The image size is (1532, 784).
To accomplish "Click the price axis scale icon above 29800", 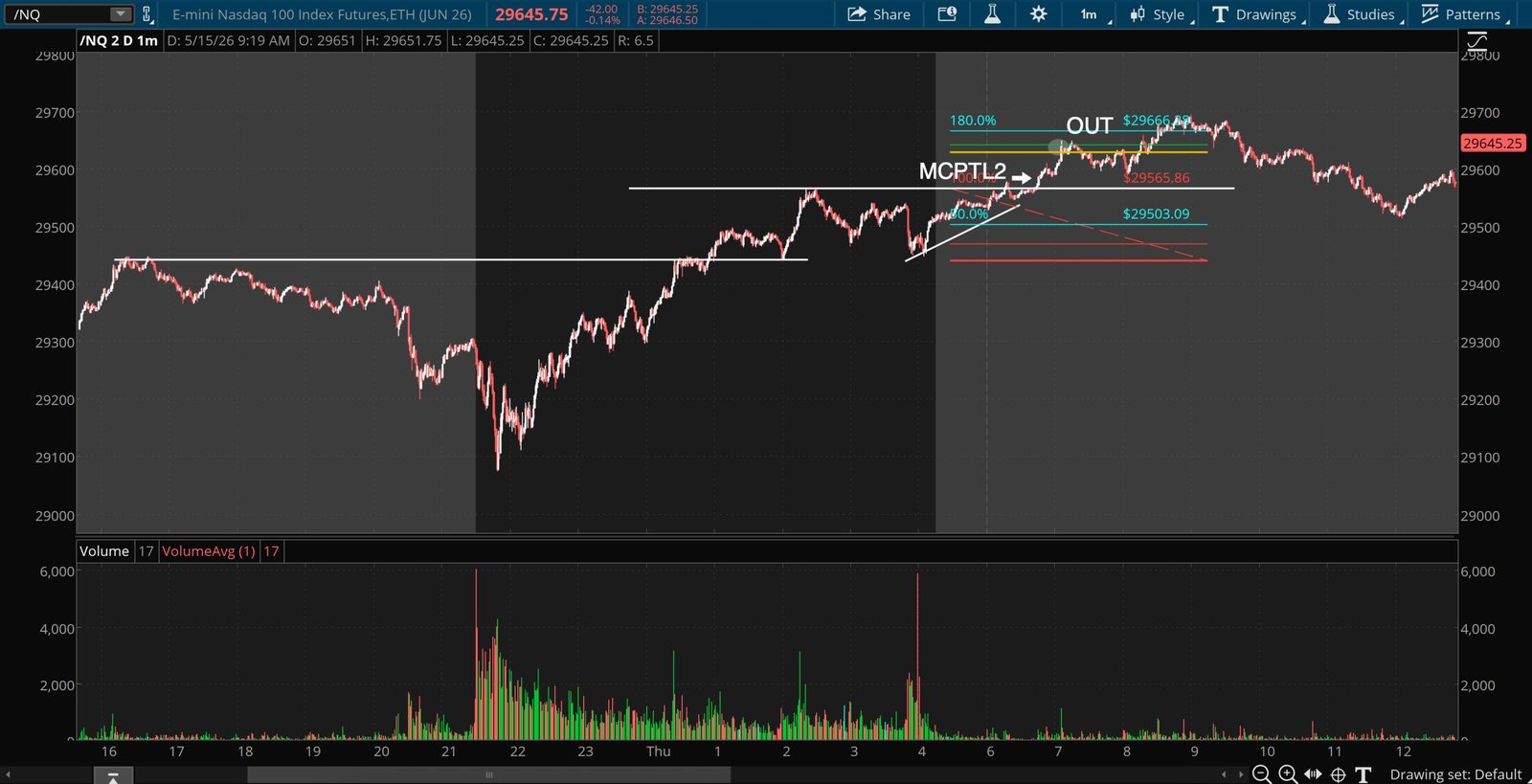I will [x=1477, y=40].
